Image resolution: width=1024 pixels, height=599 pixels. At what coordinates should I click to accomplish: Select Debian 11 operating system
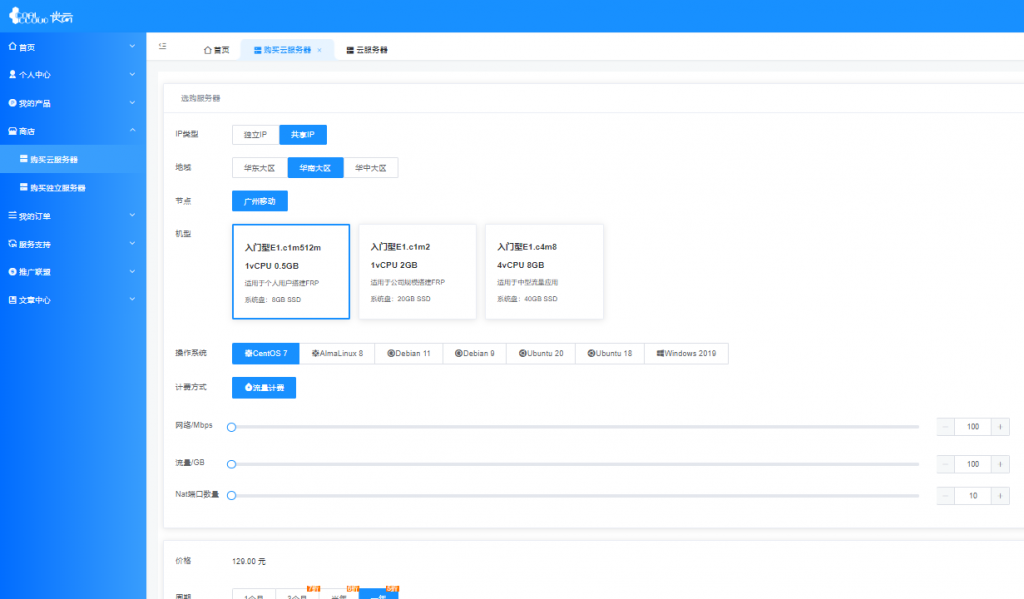pos(409,353)
